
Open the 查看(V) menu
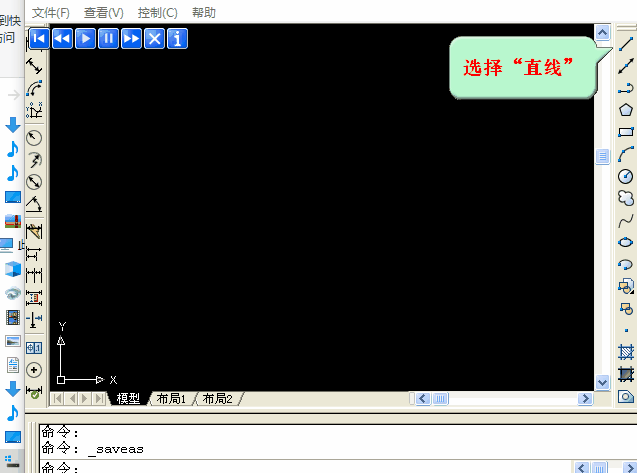click(x=104, y=13)
